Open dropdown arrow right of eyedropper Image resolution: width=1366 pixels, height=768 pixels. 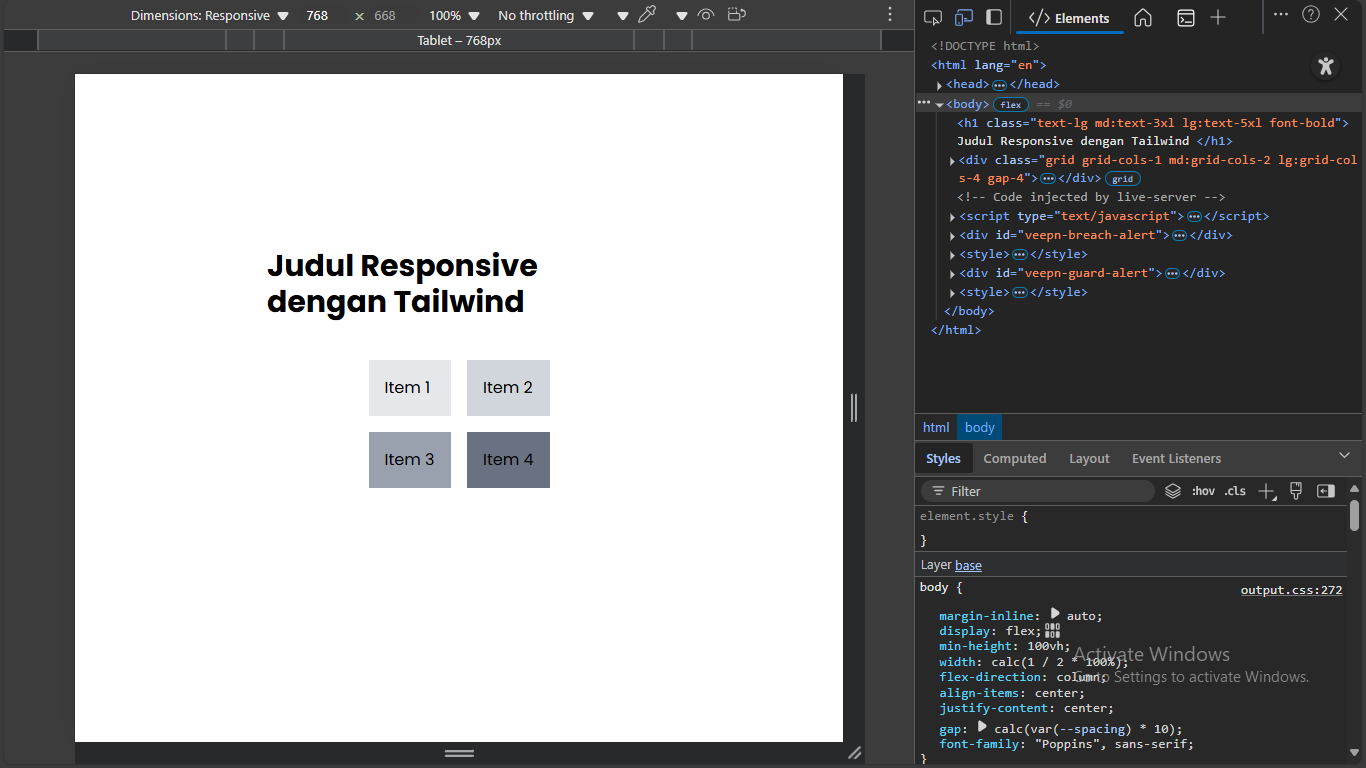pyautogui.click(x=682, y=16)
